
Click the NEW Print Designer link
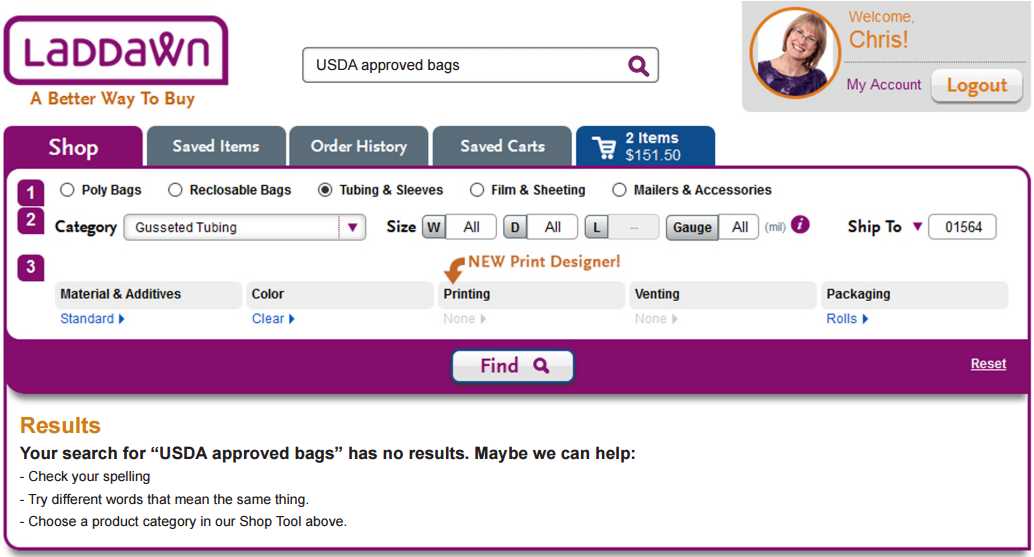544,262
